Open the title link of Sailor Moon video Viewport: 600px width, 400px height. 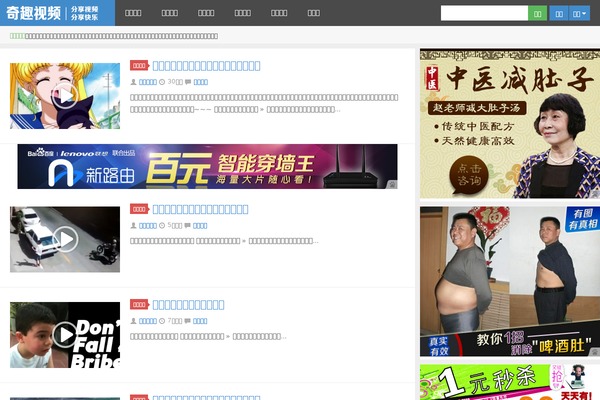206,66
